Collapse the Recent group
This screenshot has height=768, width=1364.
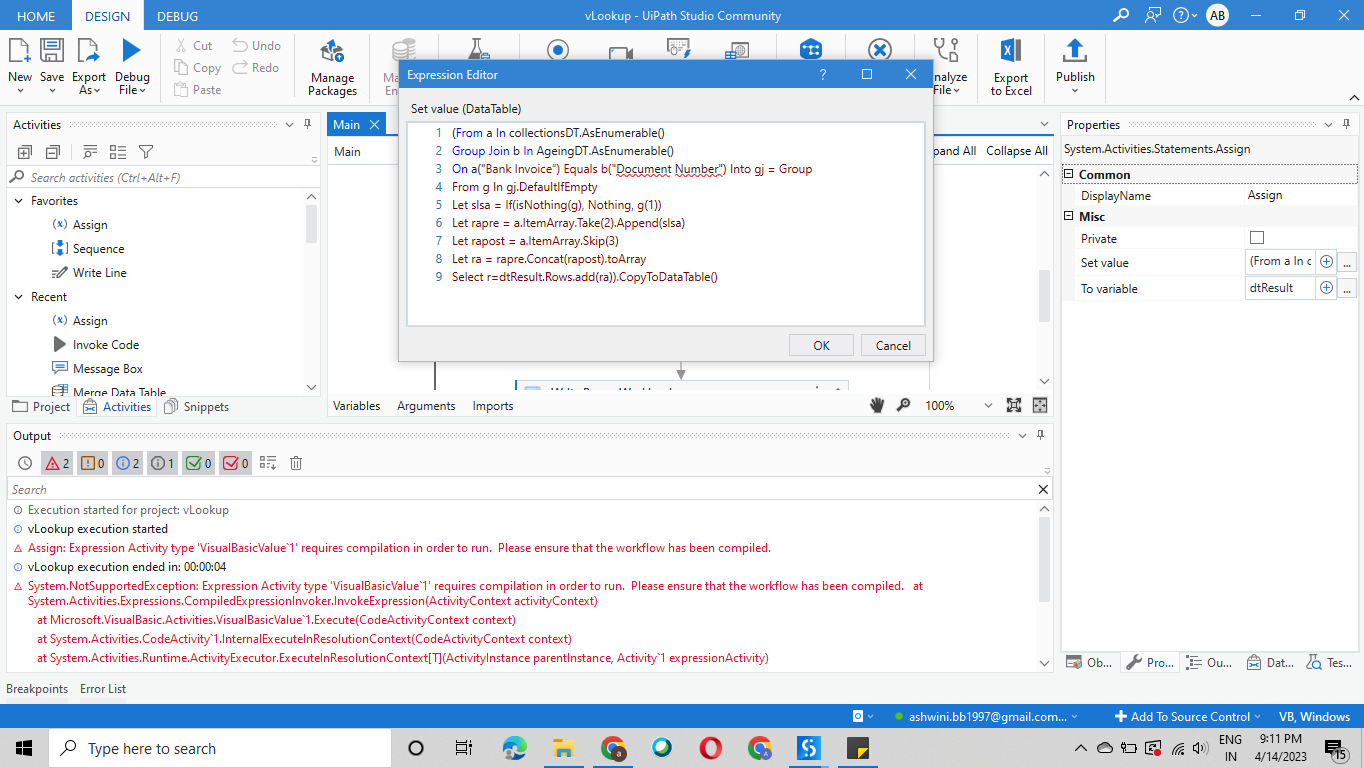point(19,297)
